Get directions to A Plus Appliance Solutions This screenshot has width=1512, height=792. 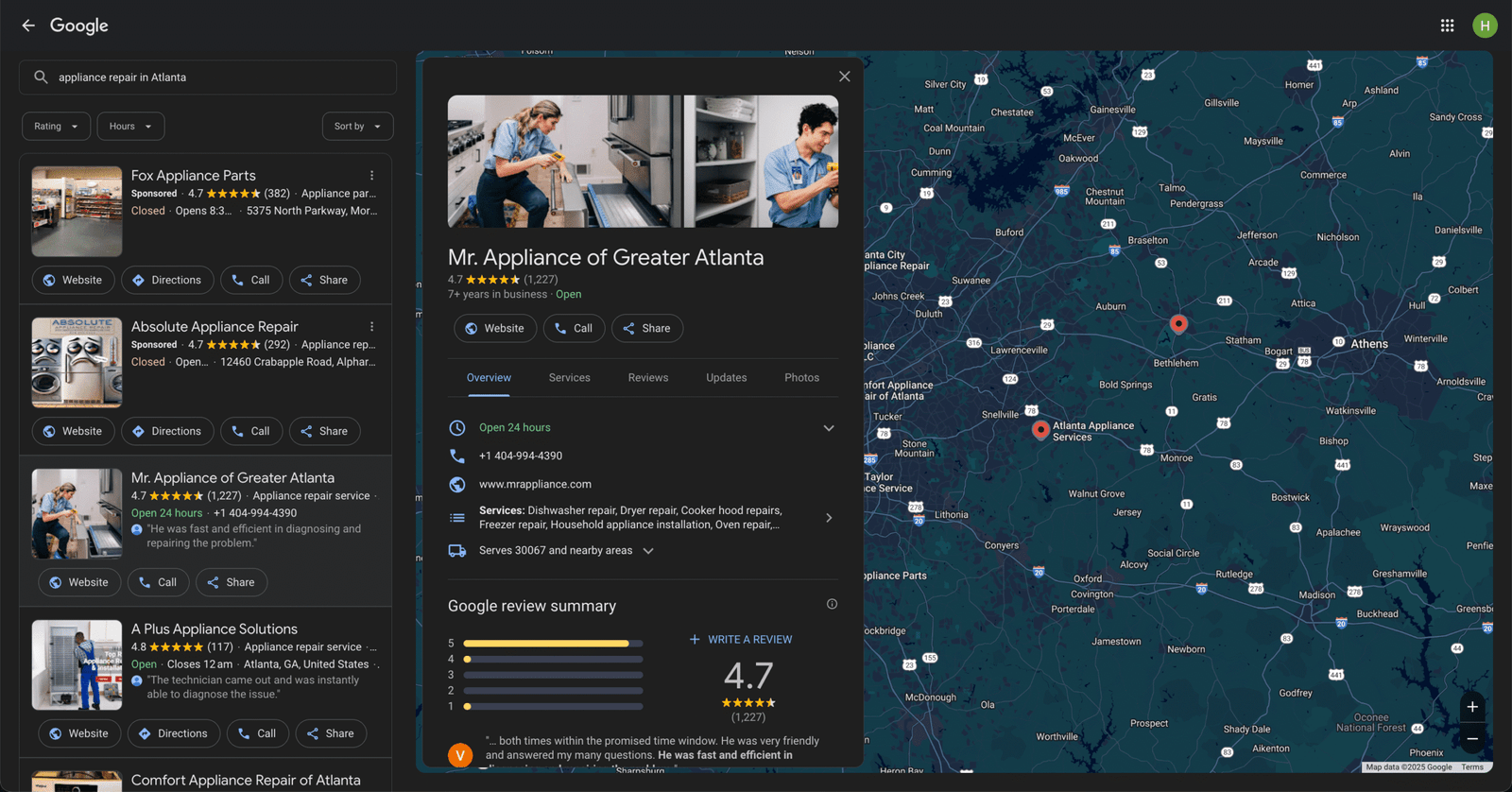click(x=174, y=734)
